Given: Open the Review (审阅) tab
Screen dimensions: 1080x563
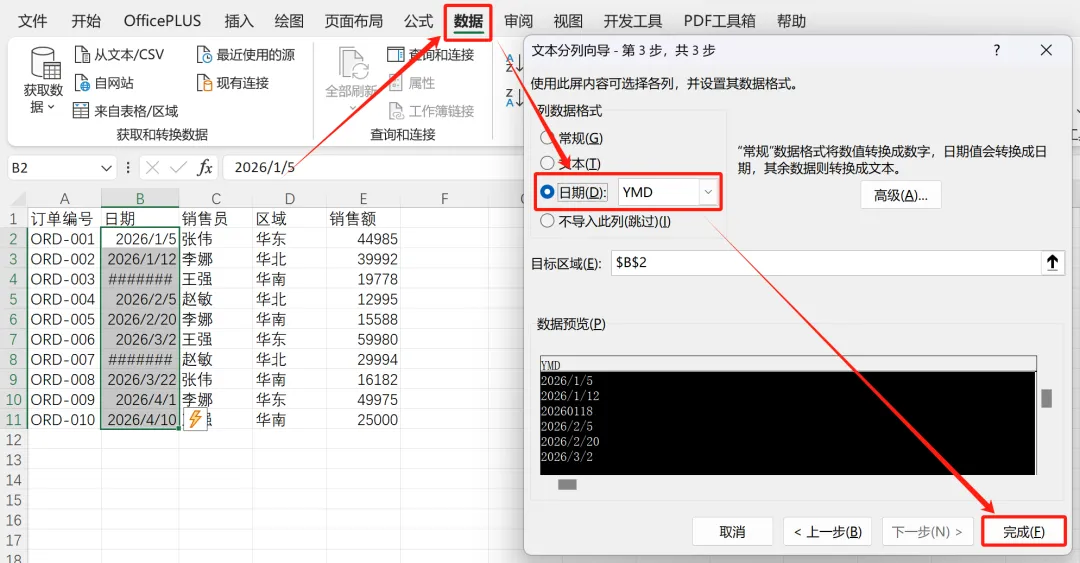Looking at the screenshot, I should (518, 21).
